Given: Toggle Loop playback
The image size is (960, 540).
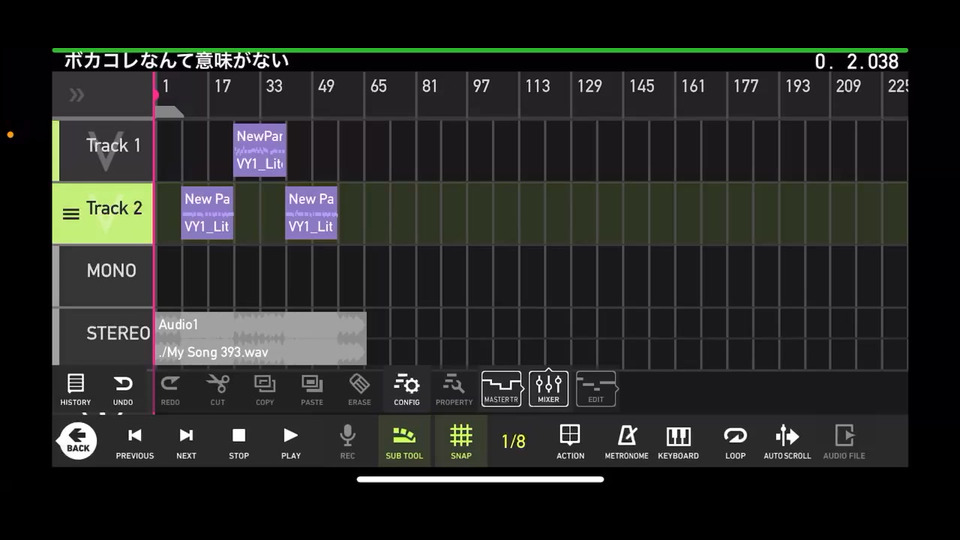Looking at the screenshot, I should pos(735,443).
